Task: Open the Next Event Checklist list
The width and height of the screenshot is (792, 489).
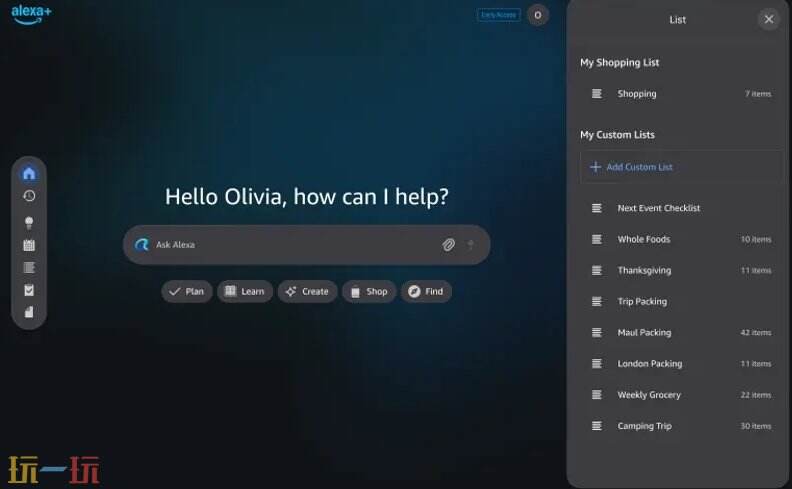Action: (x=681, y=208)
